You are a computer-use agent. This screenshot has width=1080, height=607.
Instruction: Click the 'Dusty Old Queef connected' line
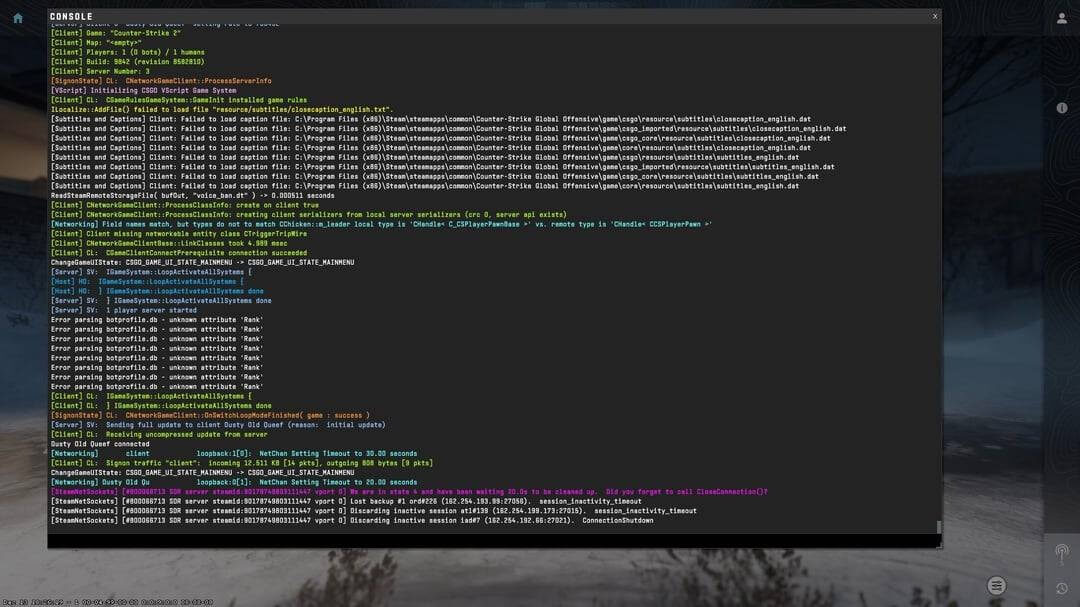point(100,444)
